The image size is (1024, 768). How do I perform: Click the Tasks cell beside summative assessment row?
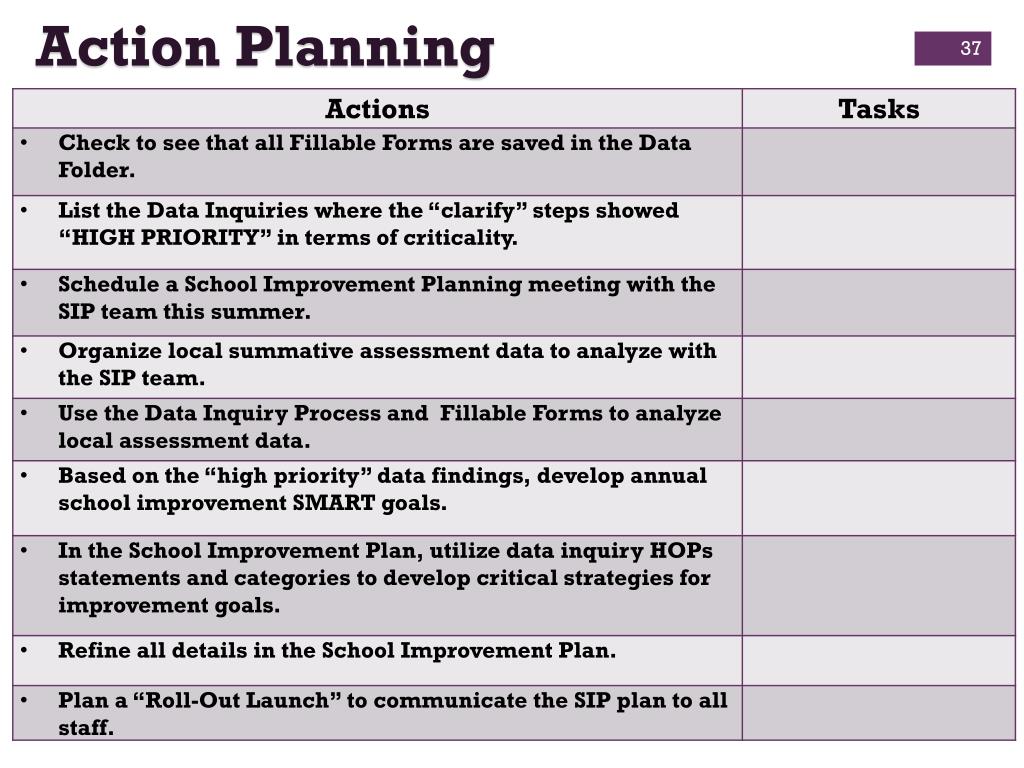[878, 367]
